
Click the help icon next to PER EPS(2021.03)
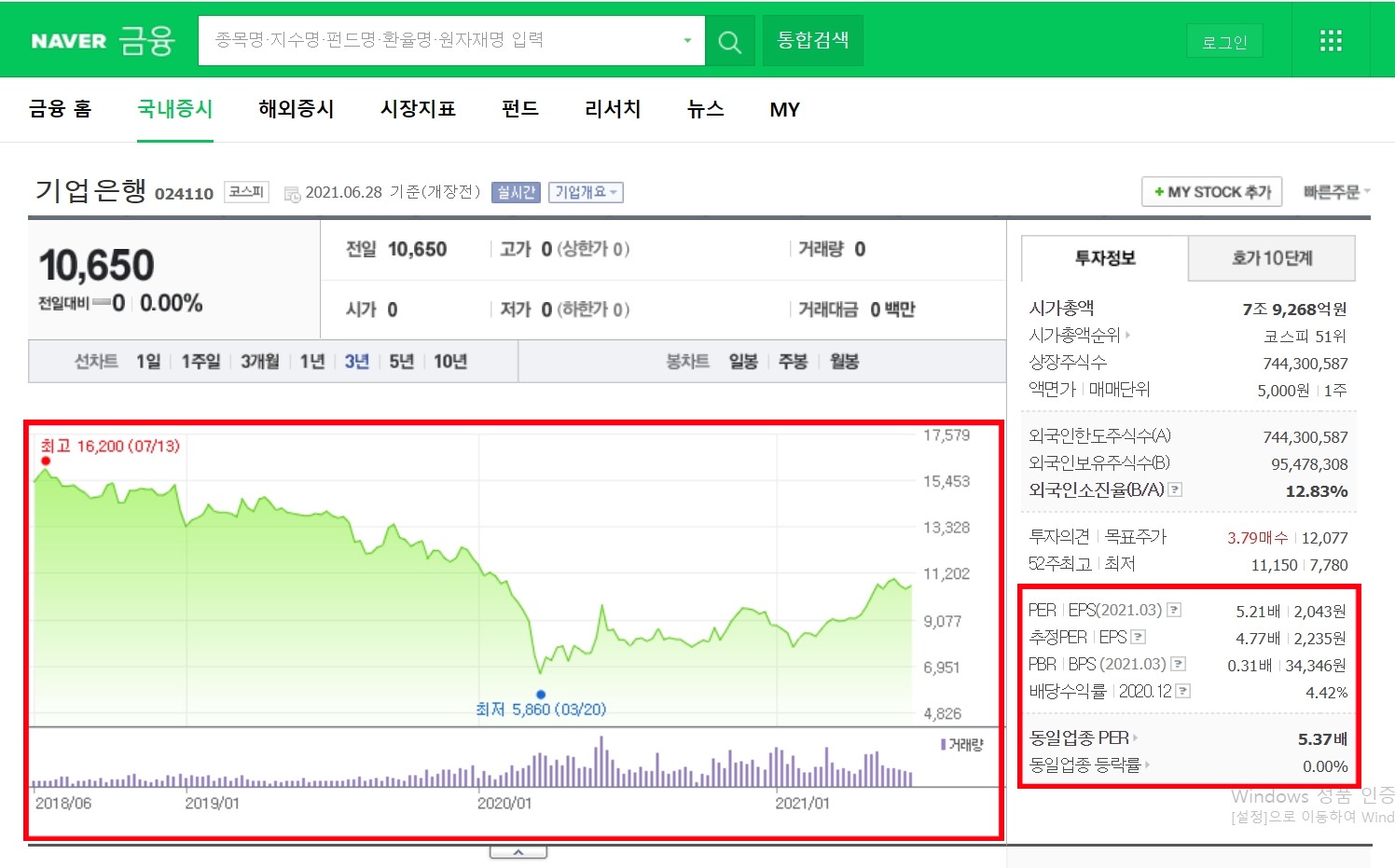point(1174,610)
